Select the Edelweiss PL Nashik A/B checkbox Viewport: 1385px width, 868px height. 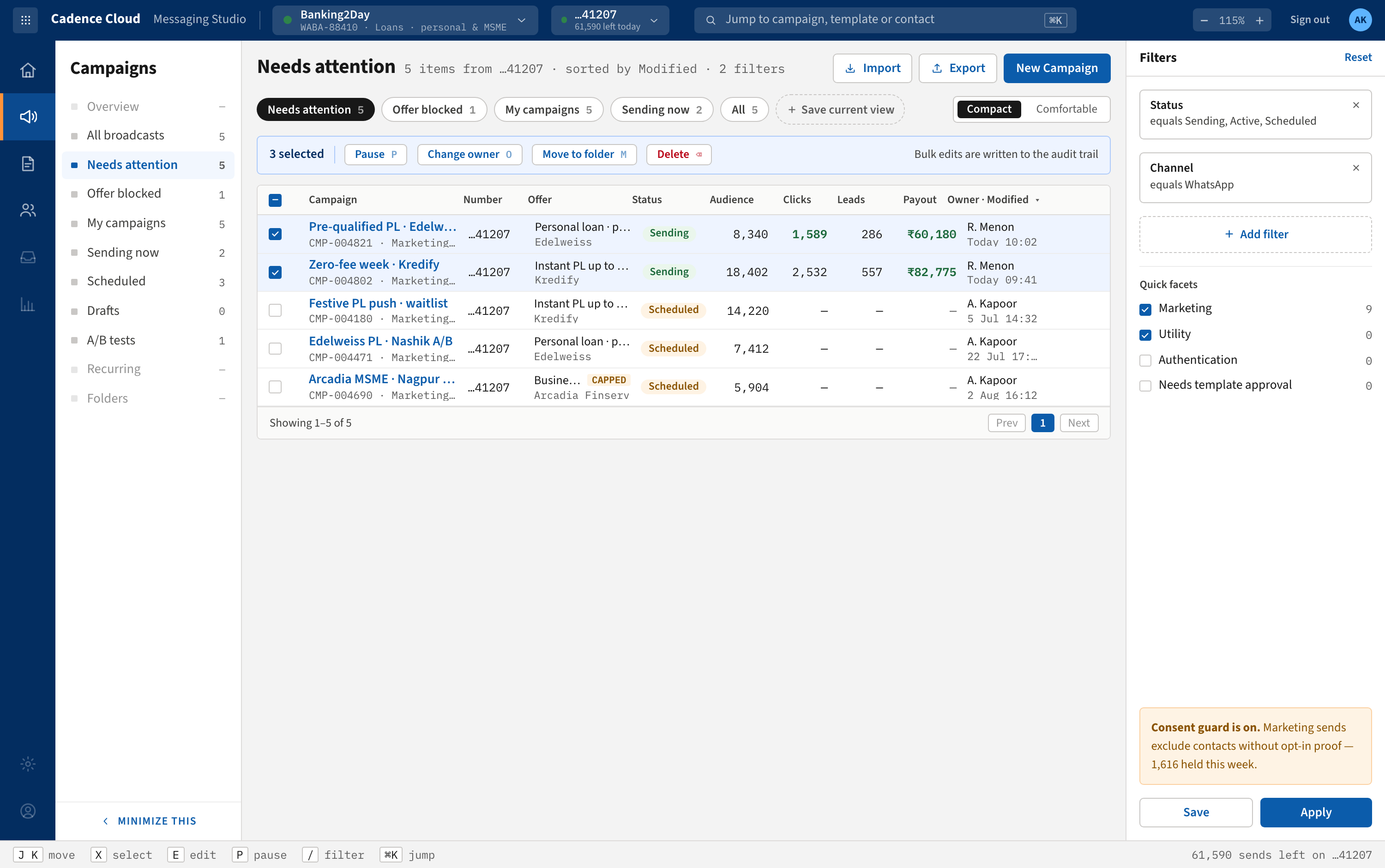click(275, 349)
